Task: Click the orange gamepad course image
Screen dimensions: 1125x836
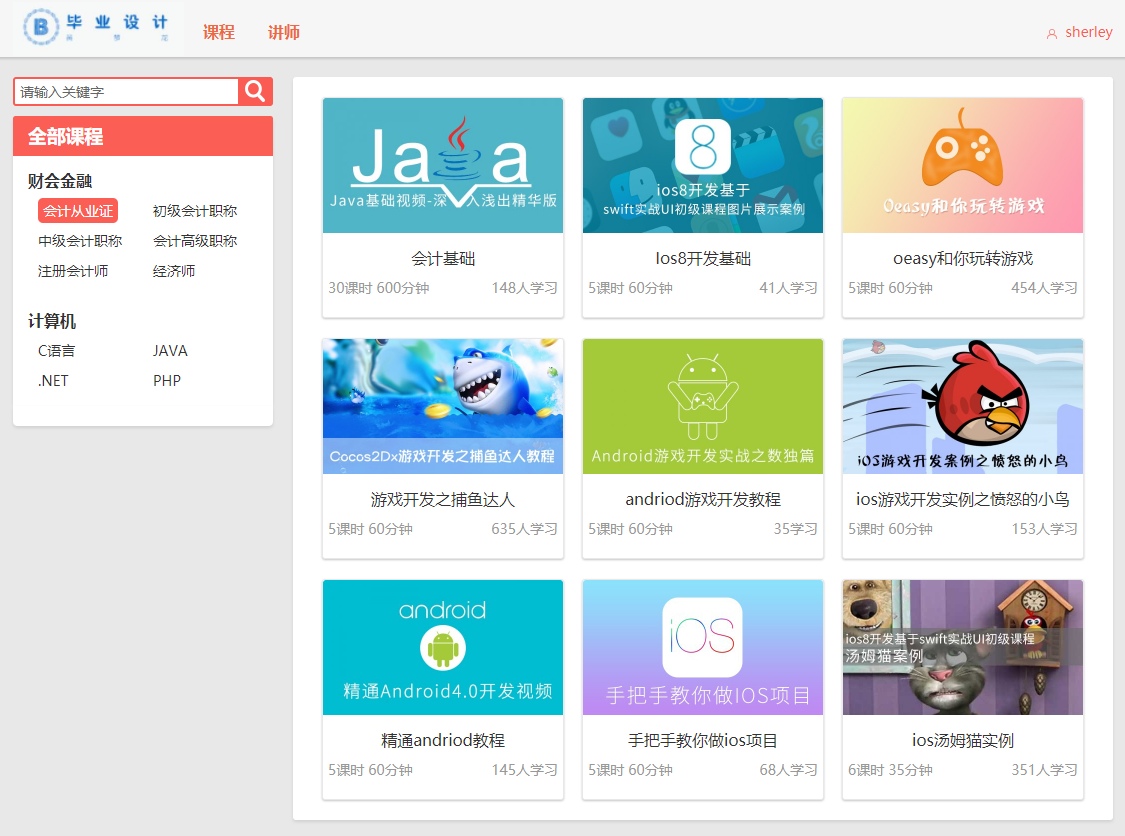Action: [x=962, y=165]
